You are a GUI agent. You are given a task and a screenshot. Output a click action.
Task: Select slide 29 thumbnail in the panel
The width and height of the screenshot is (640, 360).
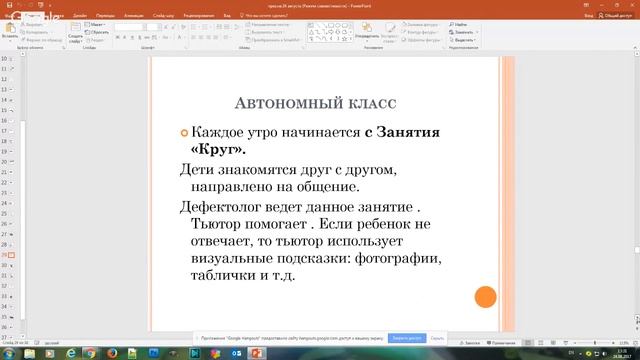(x=11, y=255)
